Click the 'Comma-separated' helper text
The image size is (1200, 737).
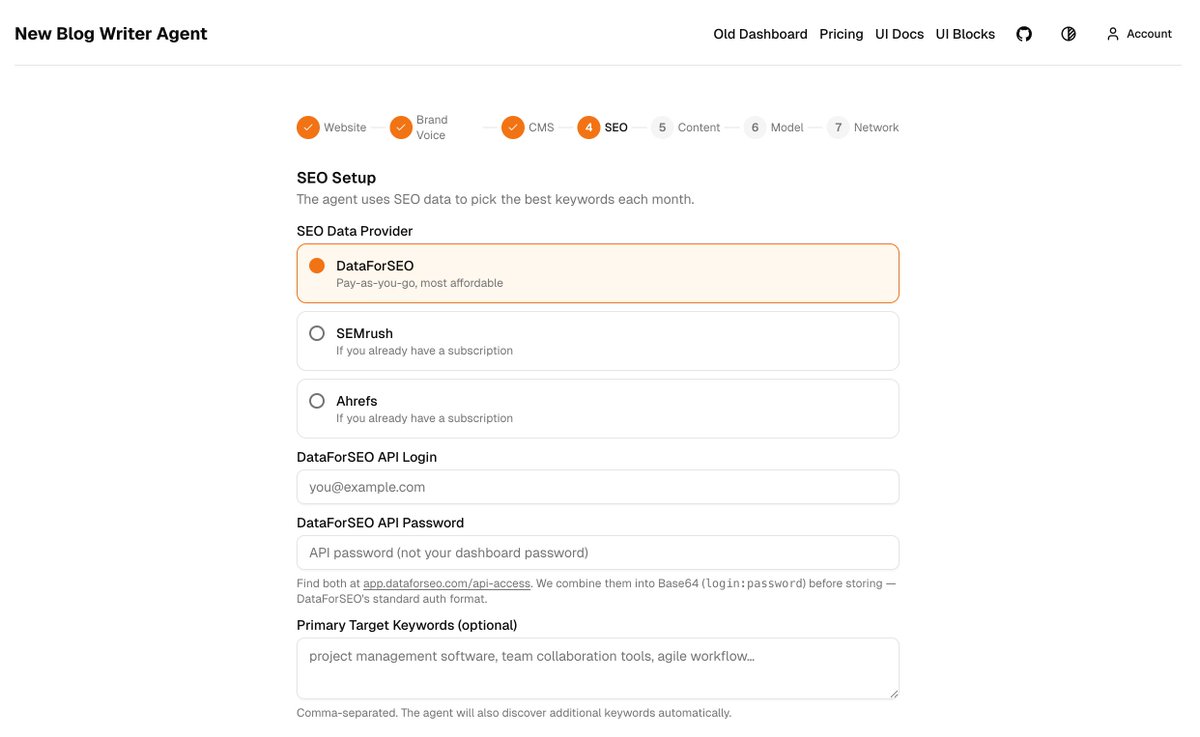pyautogui.click(x=514, y=713)
